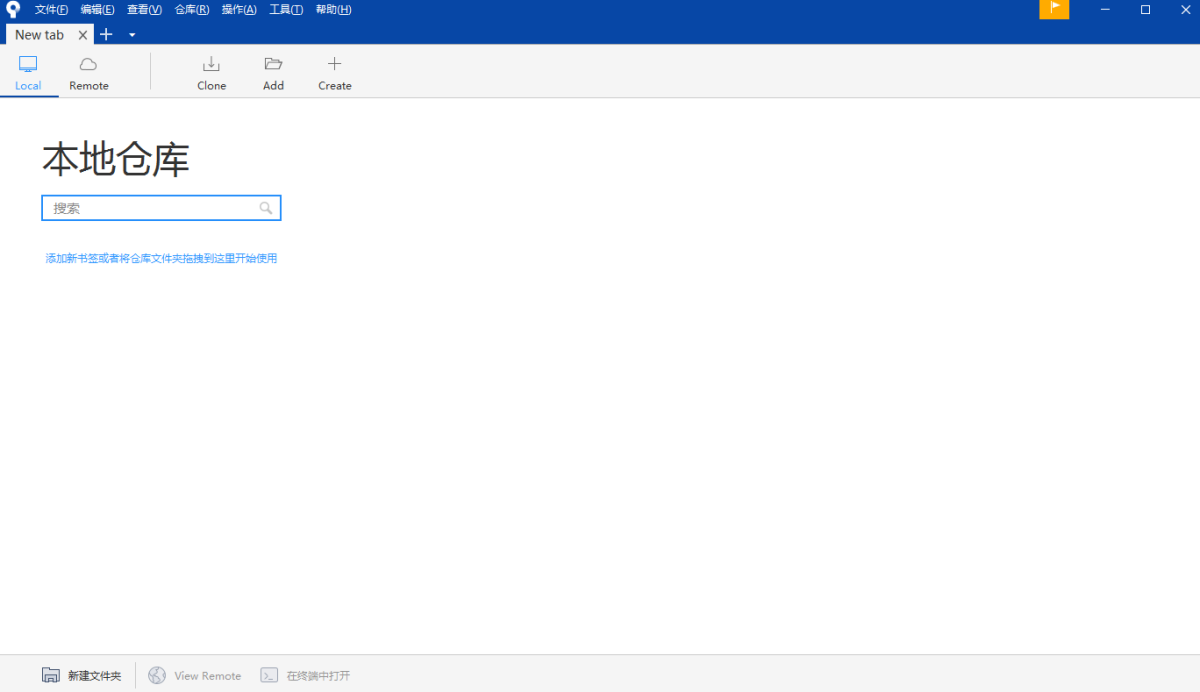This screenshot has width=1200, height=692.
Task: Open the 工具(T) menu
Action: click(x=286, y=9)
